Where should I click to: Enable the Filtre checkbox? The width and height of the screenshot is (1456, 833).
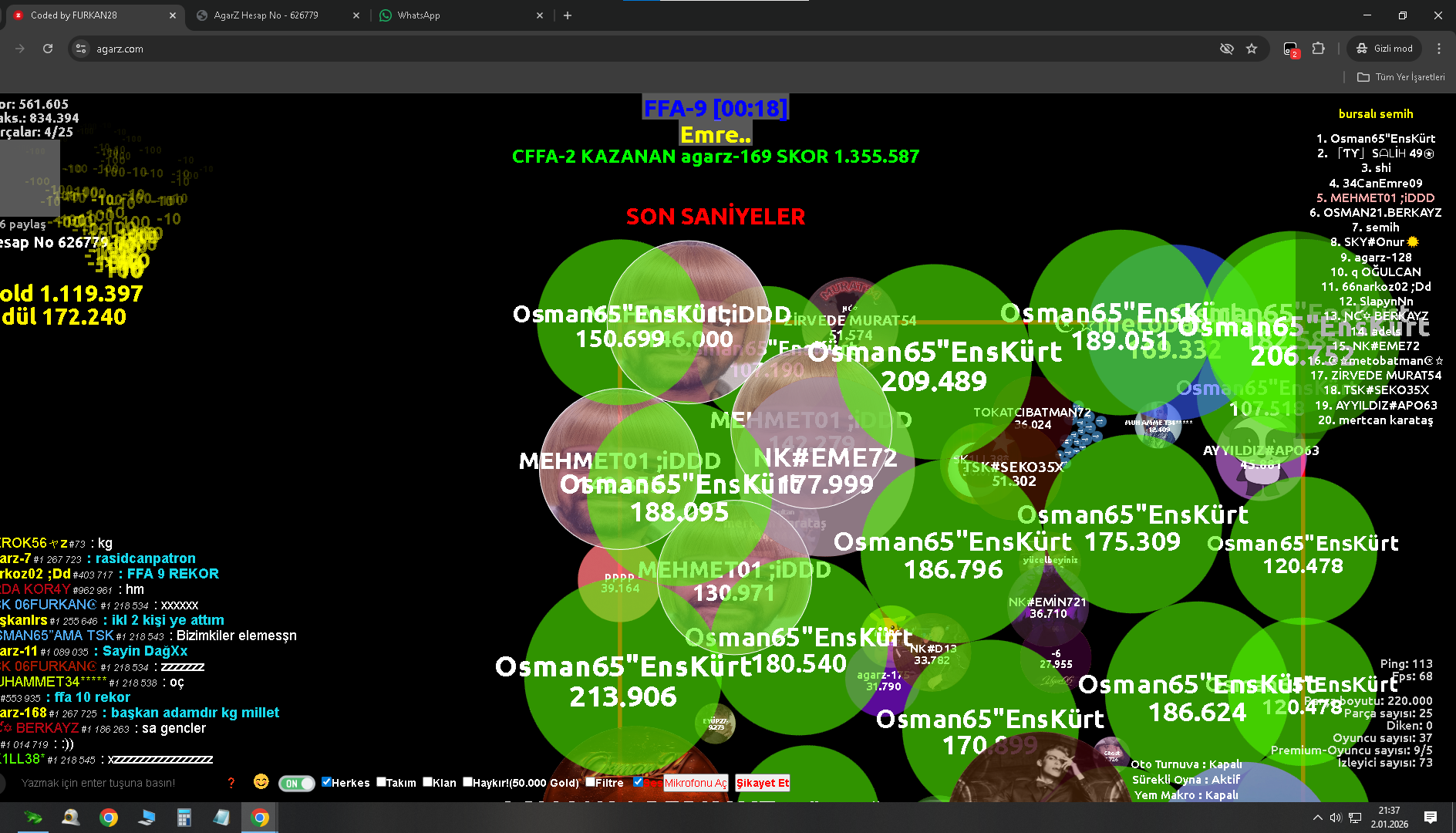[590, 782]
